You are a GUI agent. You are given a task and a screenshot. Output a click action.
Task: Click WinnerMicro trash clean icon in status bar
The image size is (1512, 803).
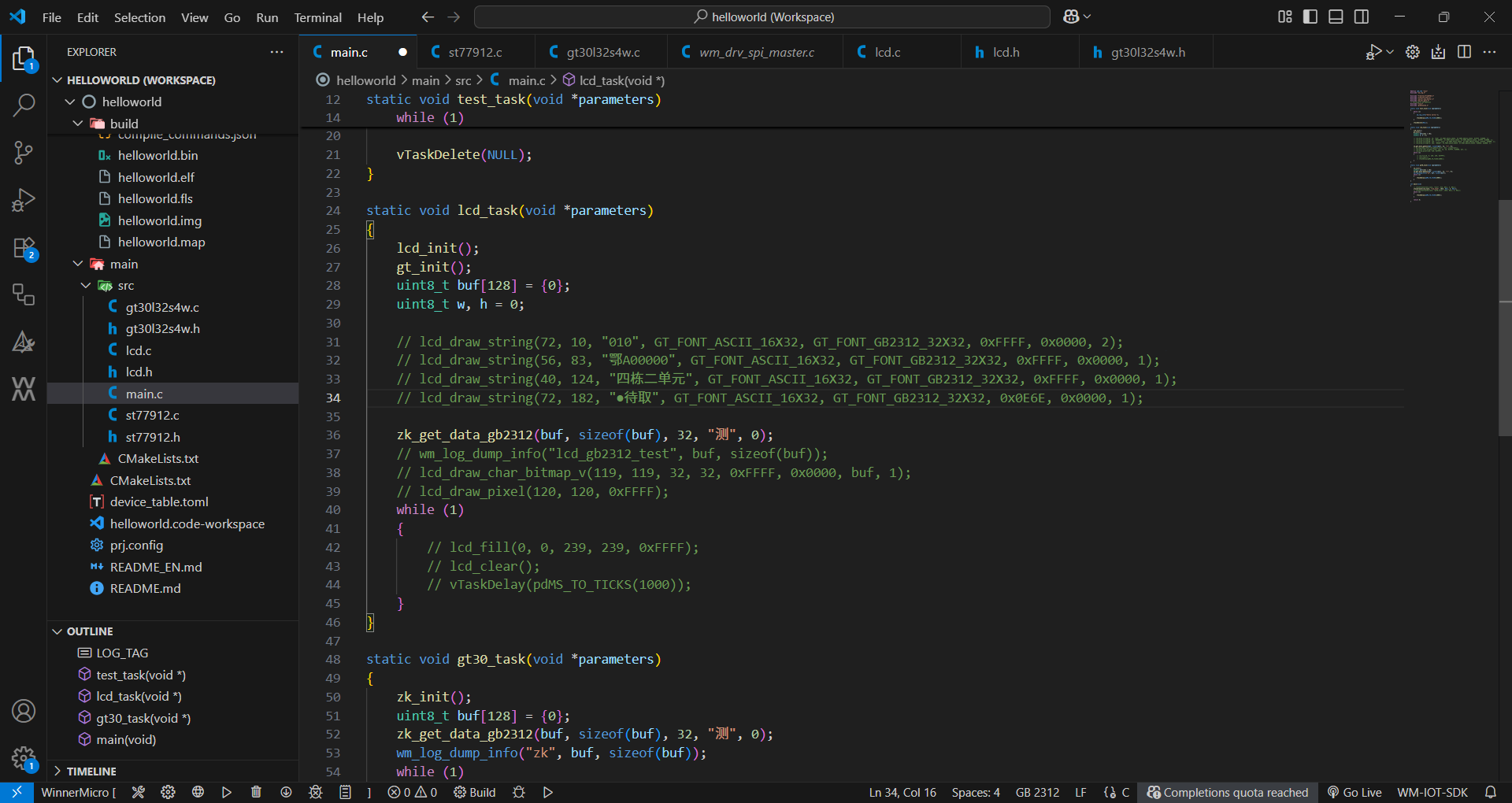[x=256, y=792]
